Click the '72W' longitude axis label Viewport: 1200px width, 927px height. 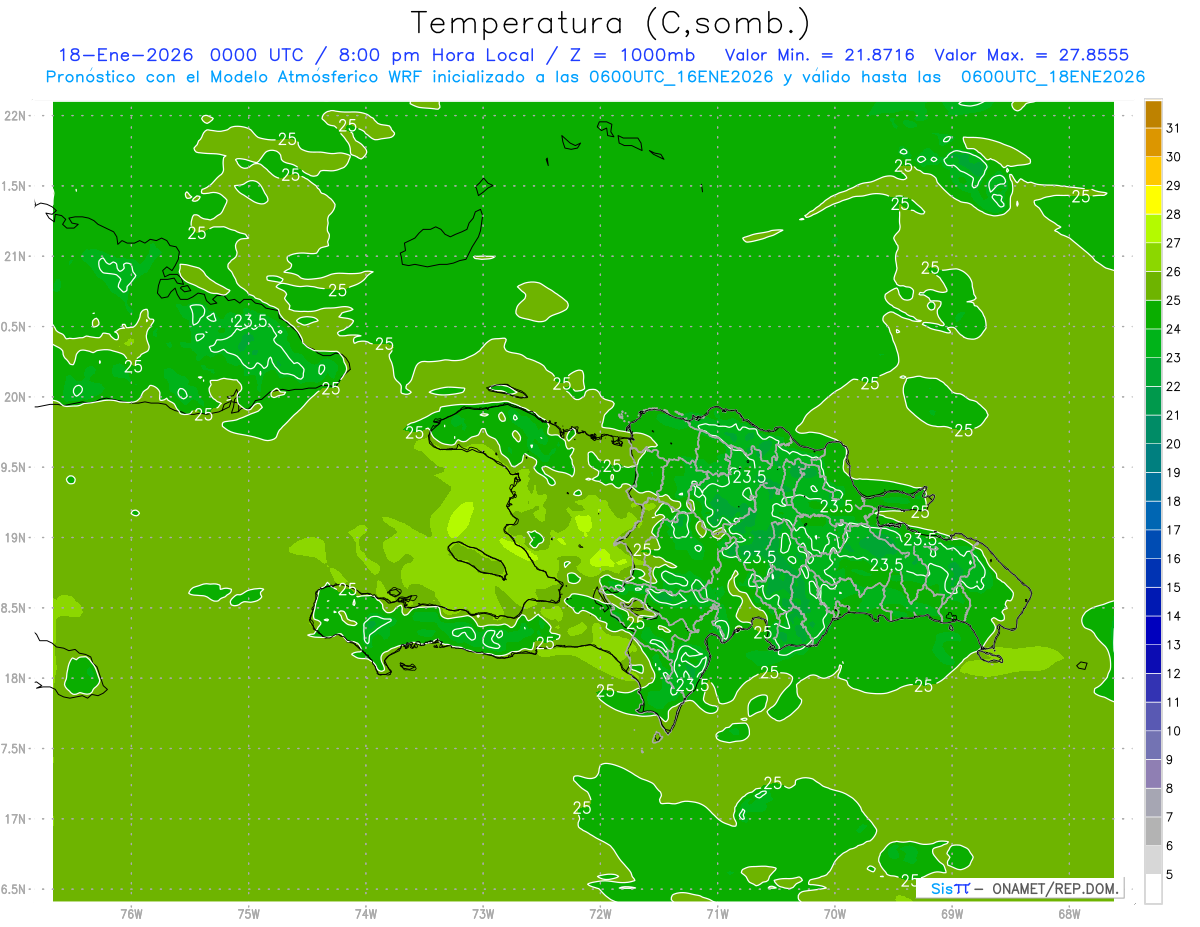[x=600, y=914]
